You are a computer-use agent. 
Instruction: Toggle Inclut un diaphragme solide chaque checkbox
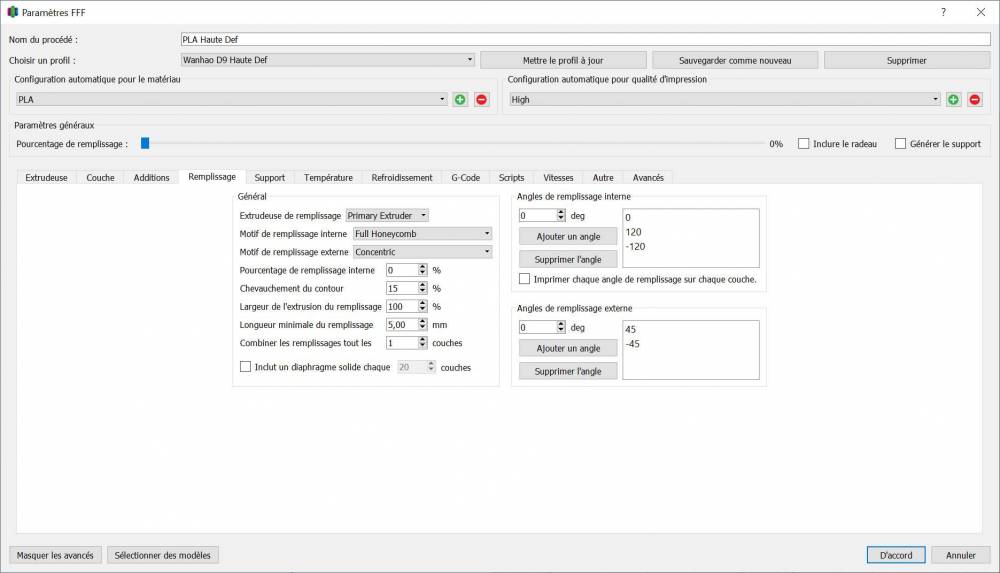(245, 367)
